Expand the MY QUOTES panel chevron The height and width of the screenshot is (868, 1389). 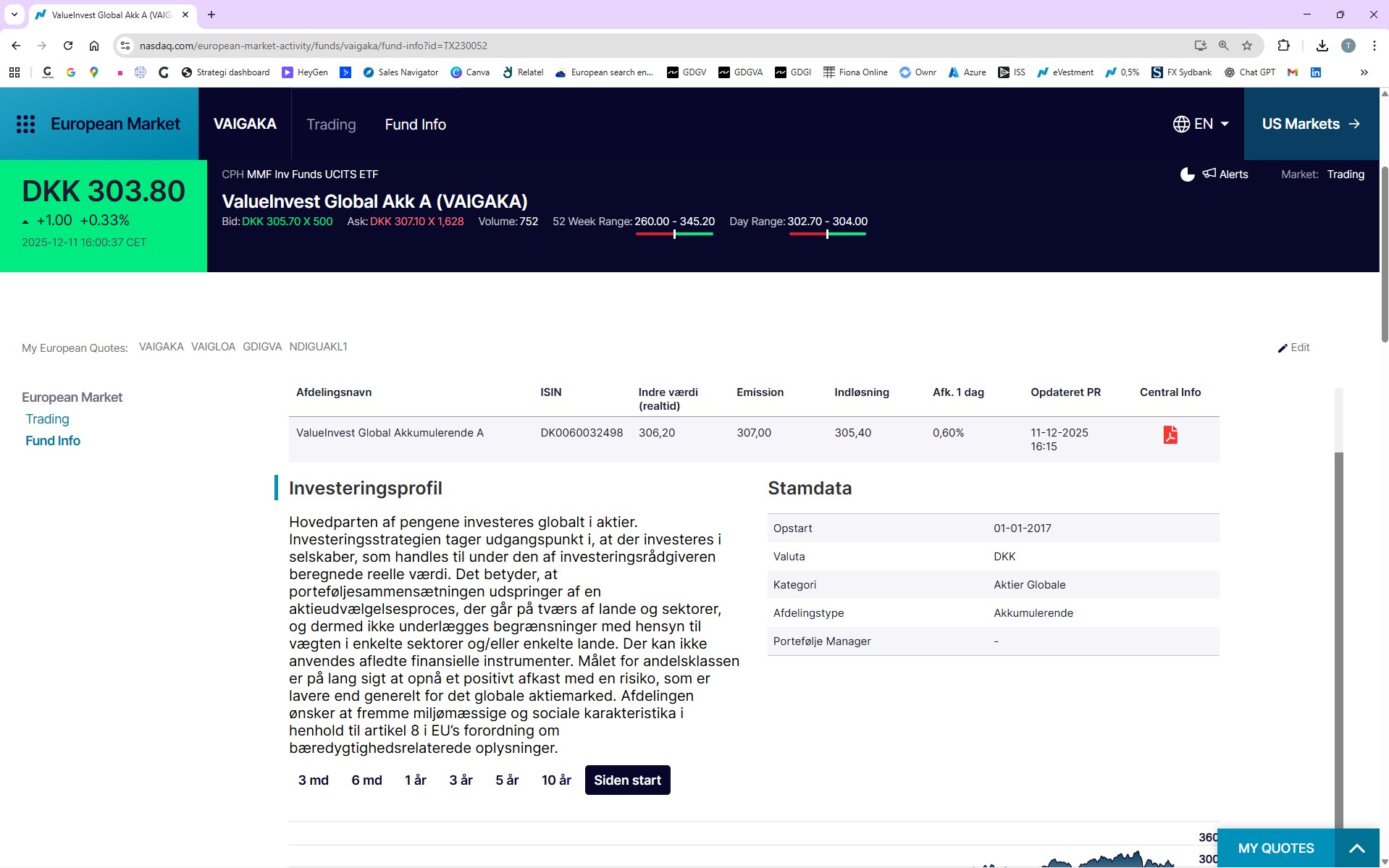(1356, 848)
